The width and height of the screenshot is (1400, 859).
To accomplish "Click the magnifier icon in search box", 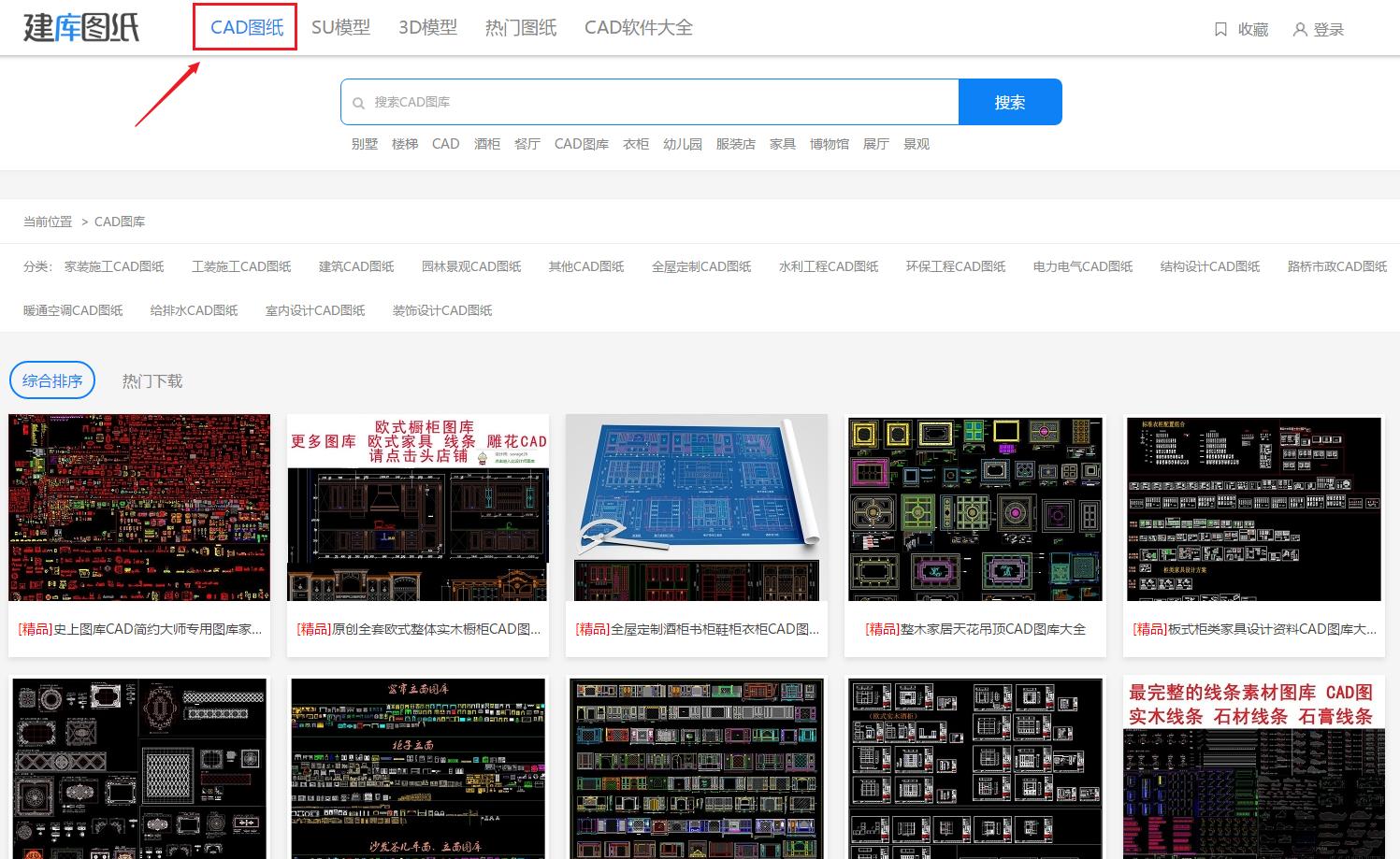I will click(359, 102).
